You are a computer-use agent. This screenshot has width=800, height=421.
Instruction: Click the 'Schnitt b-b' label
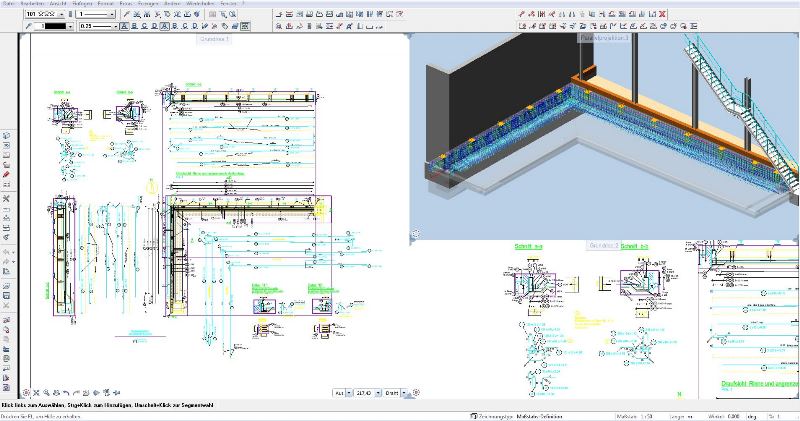tap(635, 246)
